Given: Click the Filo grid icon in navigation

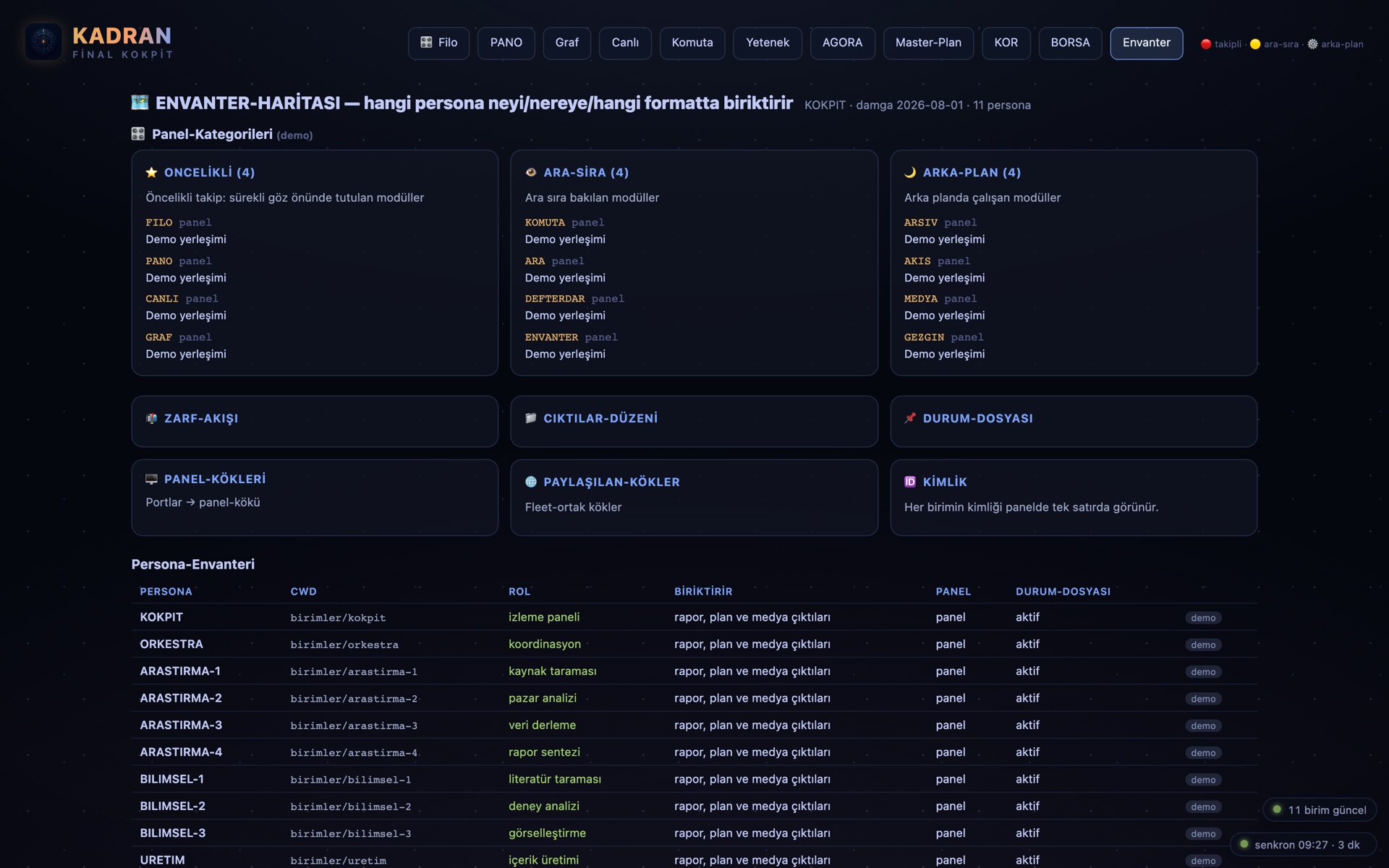Looking at the screenshot, I should pyautogui.click(x=426, y=43).
